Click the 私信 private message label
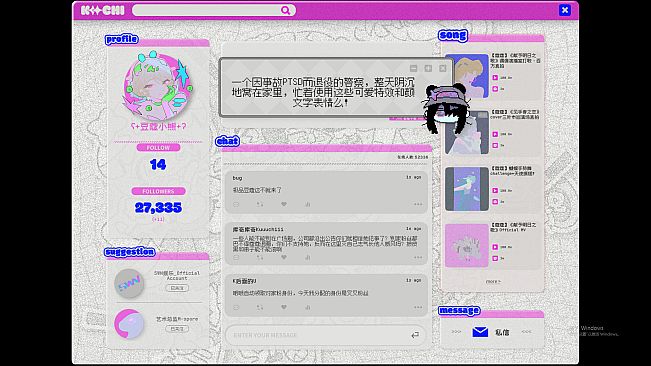651x366 pixels. [x=502, y=332]
